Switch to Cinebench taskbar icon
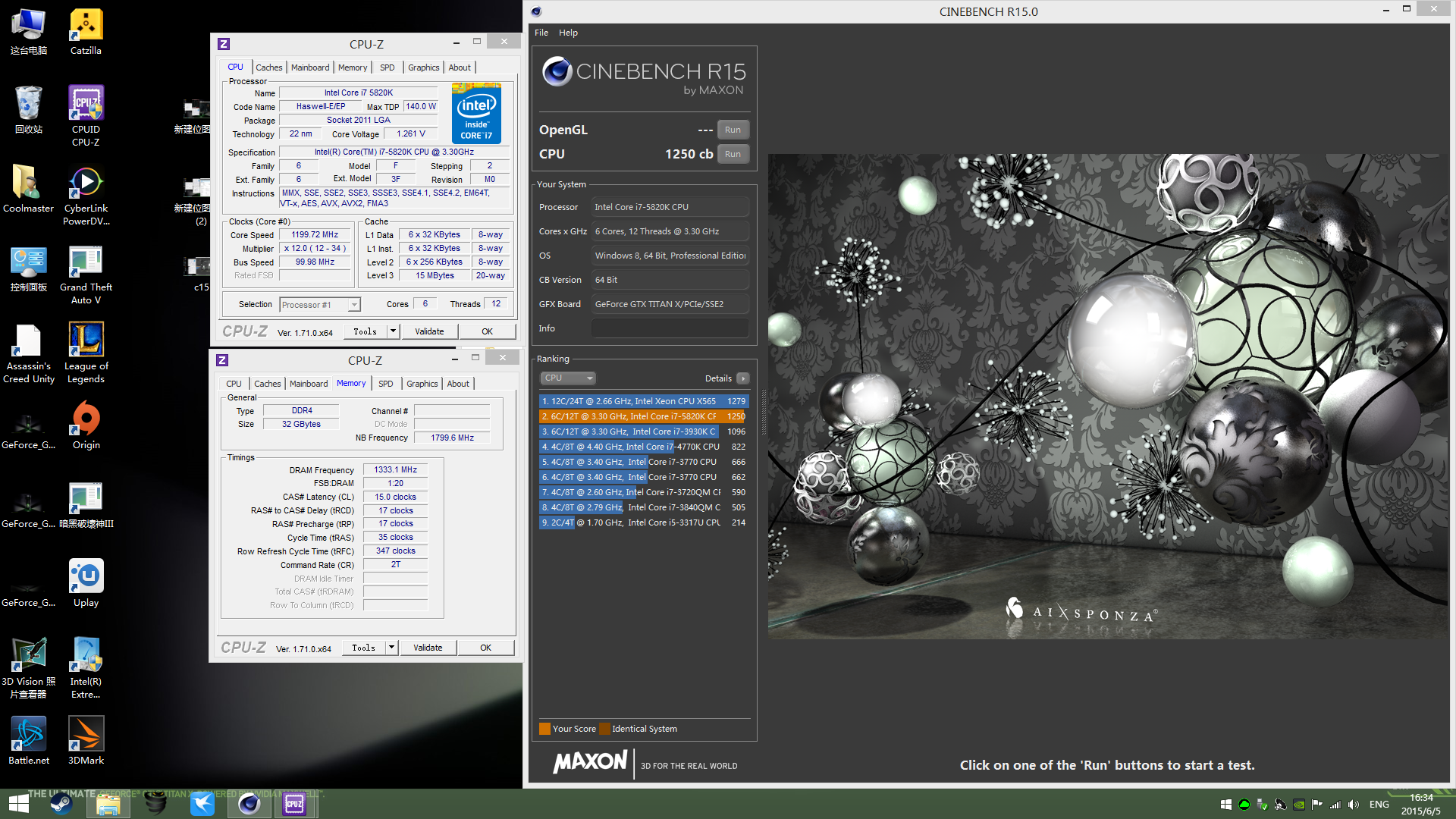Viewport: 1456px width, 819px height. click(249, 804)
